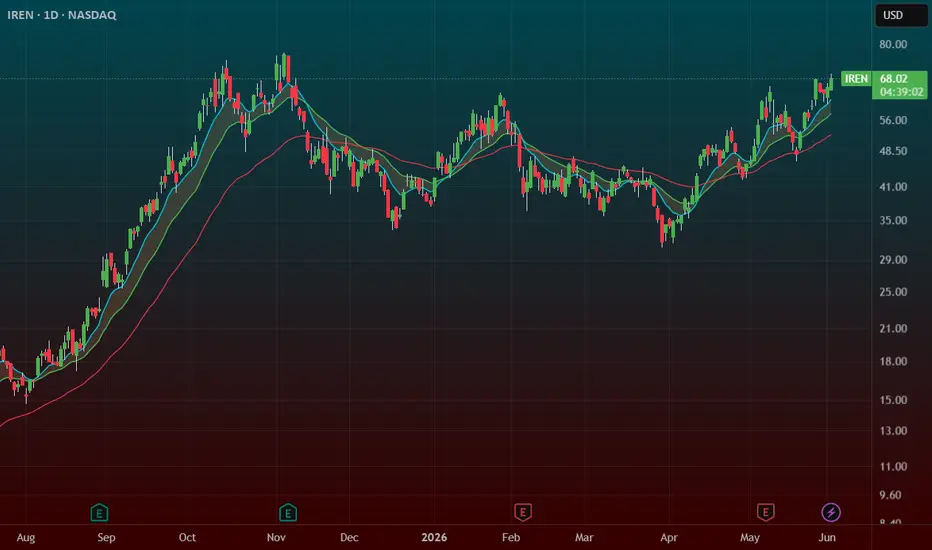Click the May earnings marker icon
This screenshot has width=932, height=550.
(x=766, y=512)
